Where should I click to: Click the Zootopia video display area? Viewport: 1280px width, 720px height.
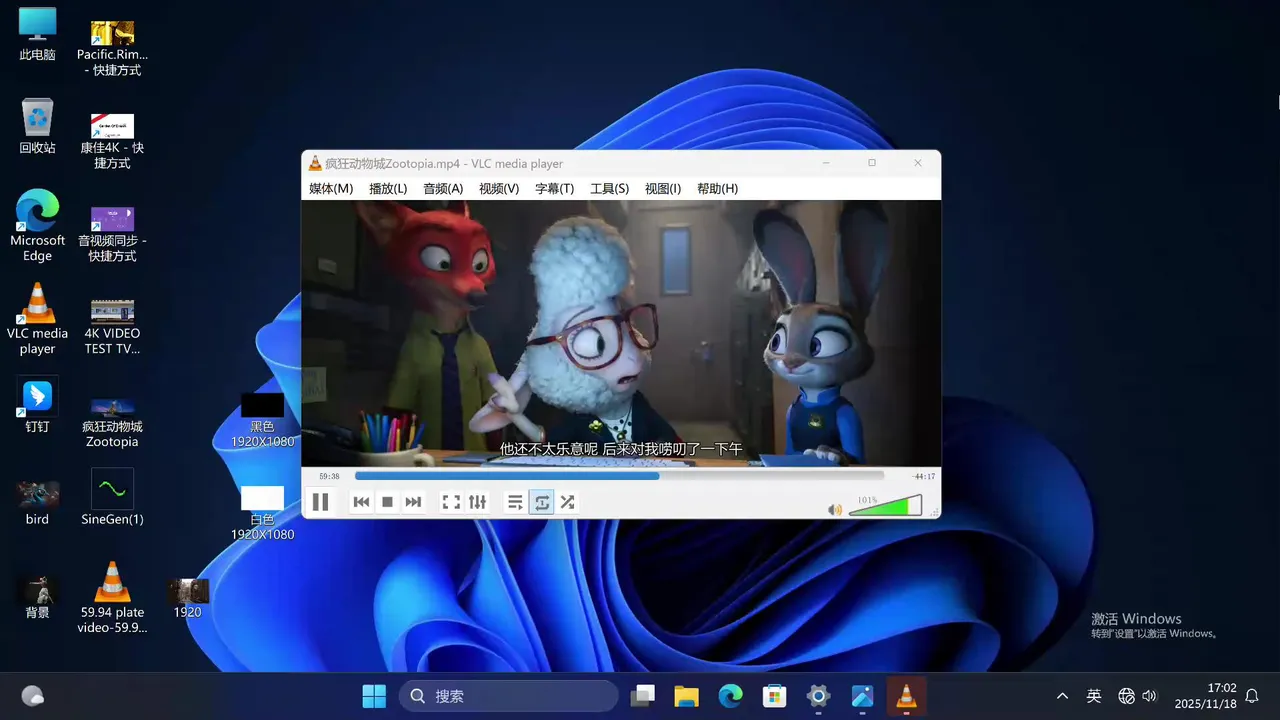pyautogui.click(x=621, y=333)
